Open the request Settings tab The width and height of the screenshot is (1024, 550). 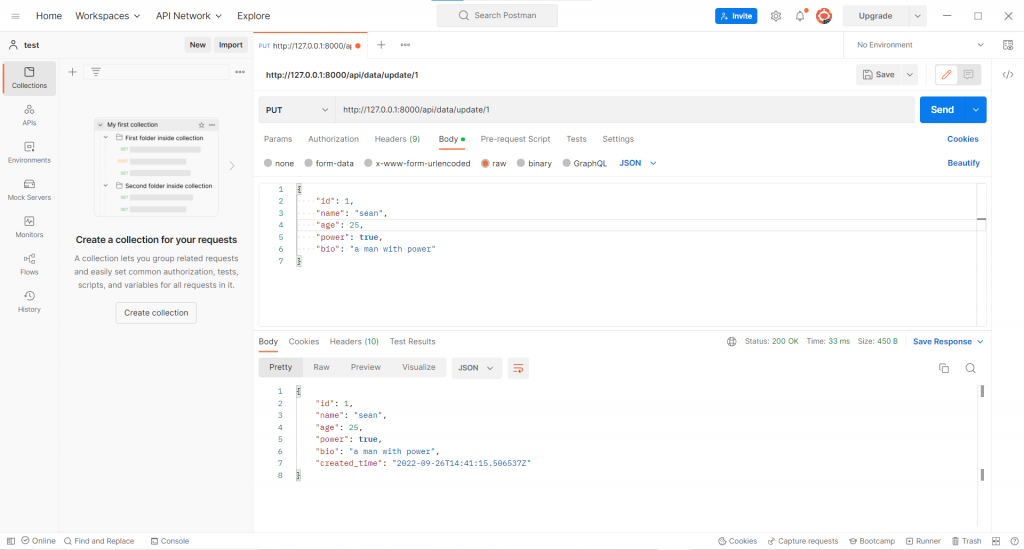(618, 139)
